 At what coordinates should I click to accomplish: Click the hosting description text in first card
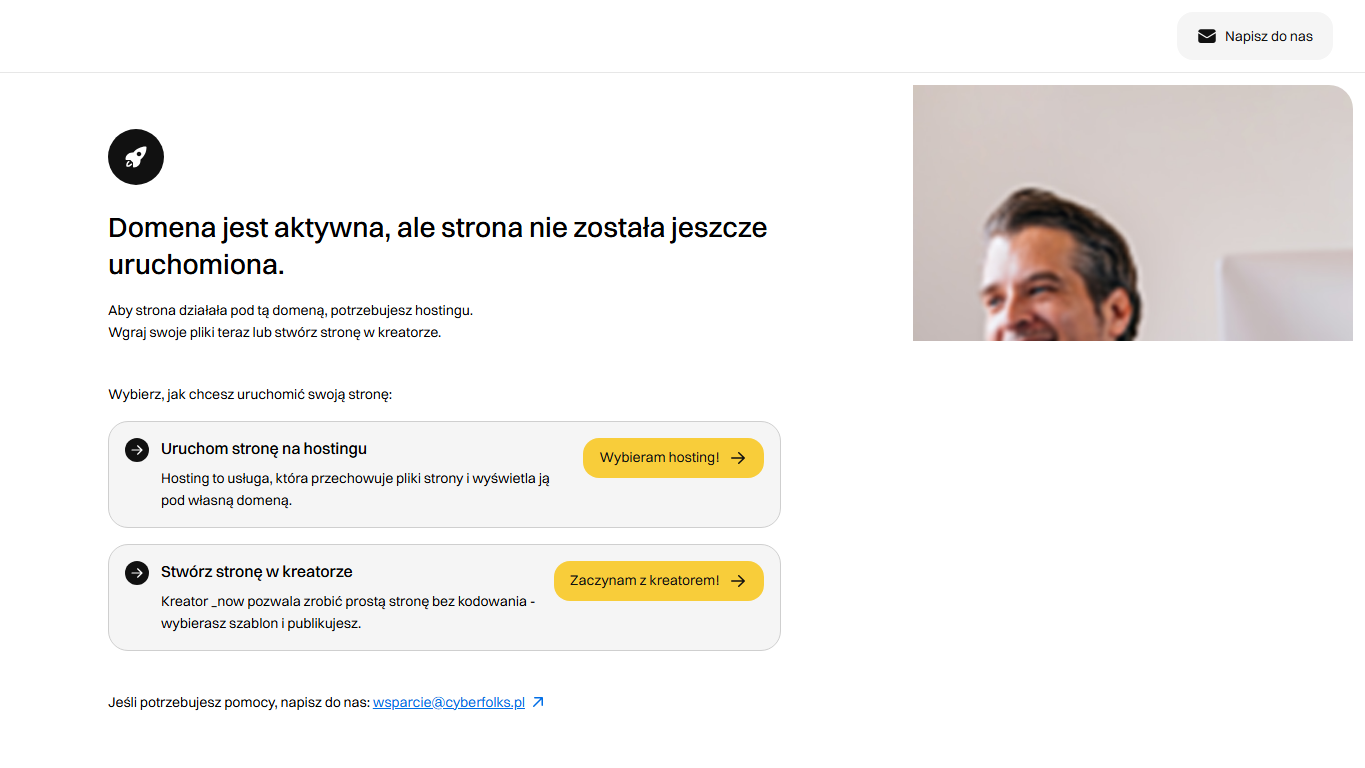pos(356,490)
